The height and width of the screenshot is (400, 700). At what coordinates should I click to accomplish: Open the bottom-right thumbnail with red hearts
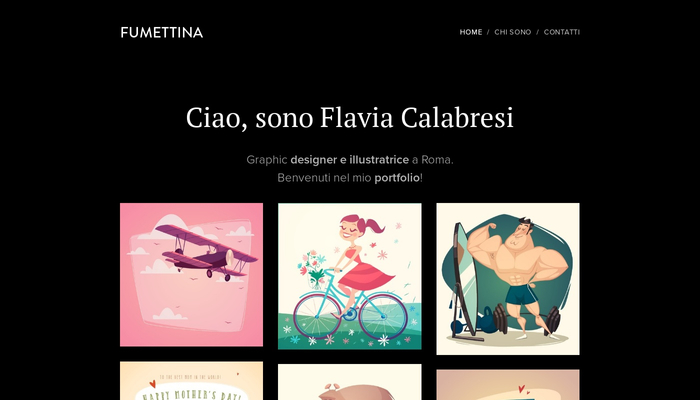pyautogui.click(x=508, y=385)
